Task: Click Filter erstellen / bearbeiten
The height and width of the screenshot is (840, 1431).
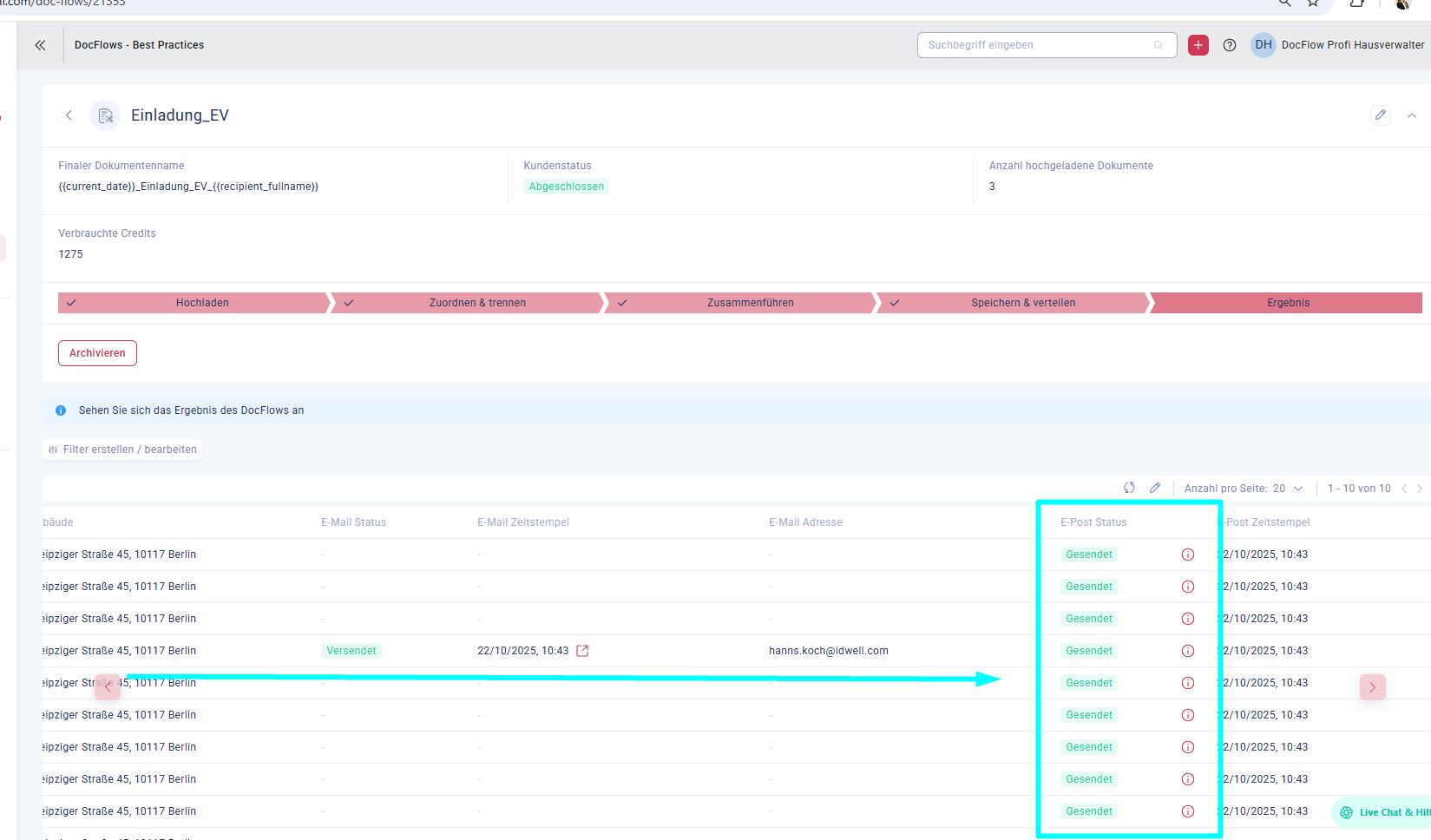Action: tap(122, 450)
